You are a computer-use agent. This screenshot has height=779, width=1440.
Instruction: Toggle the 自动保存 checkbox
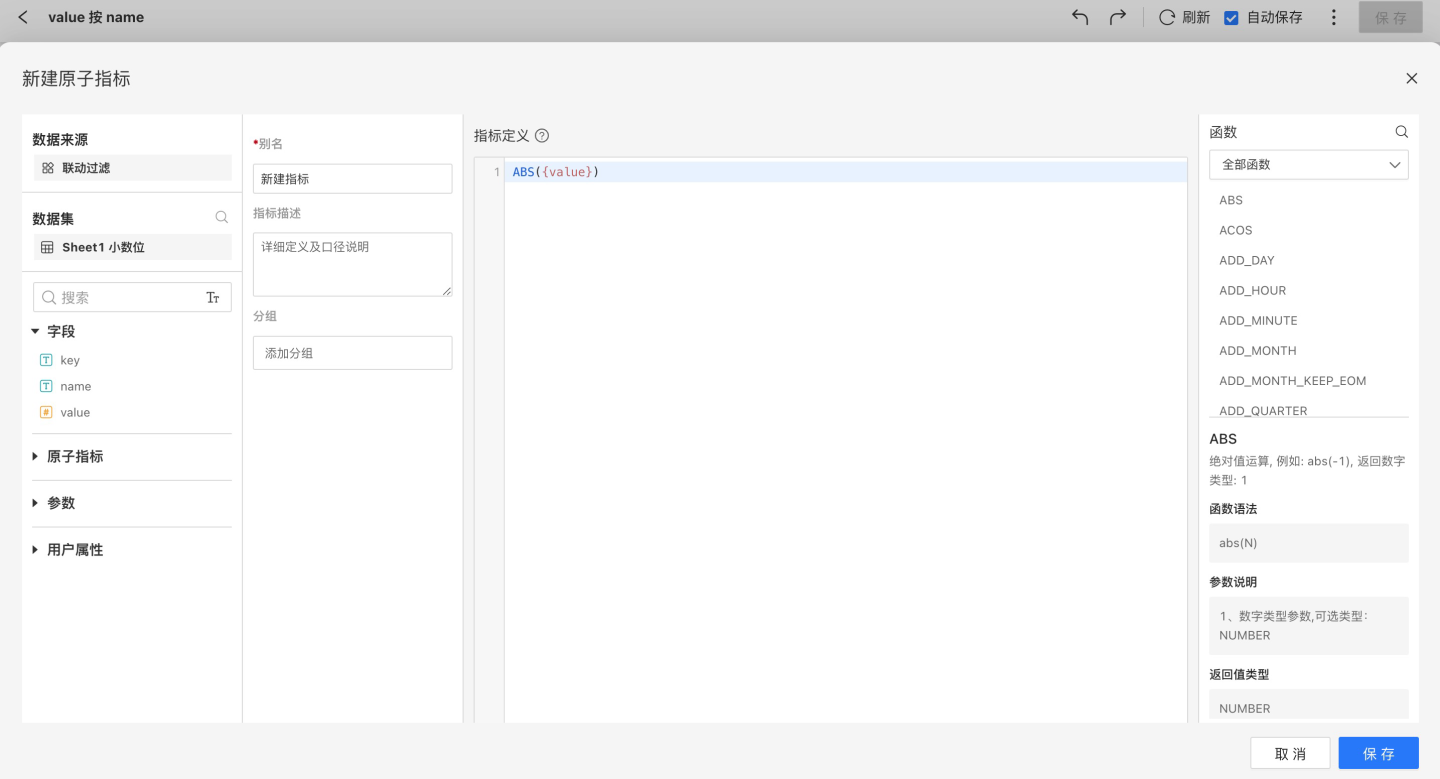tap(1231, 17)
